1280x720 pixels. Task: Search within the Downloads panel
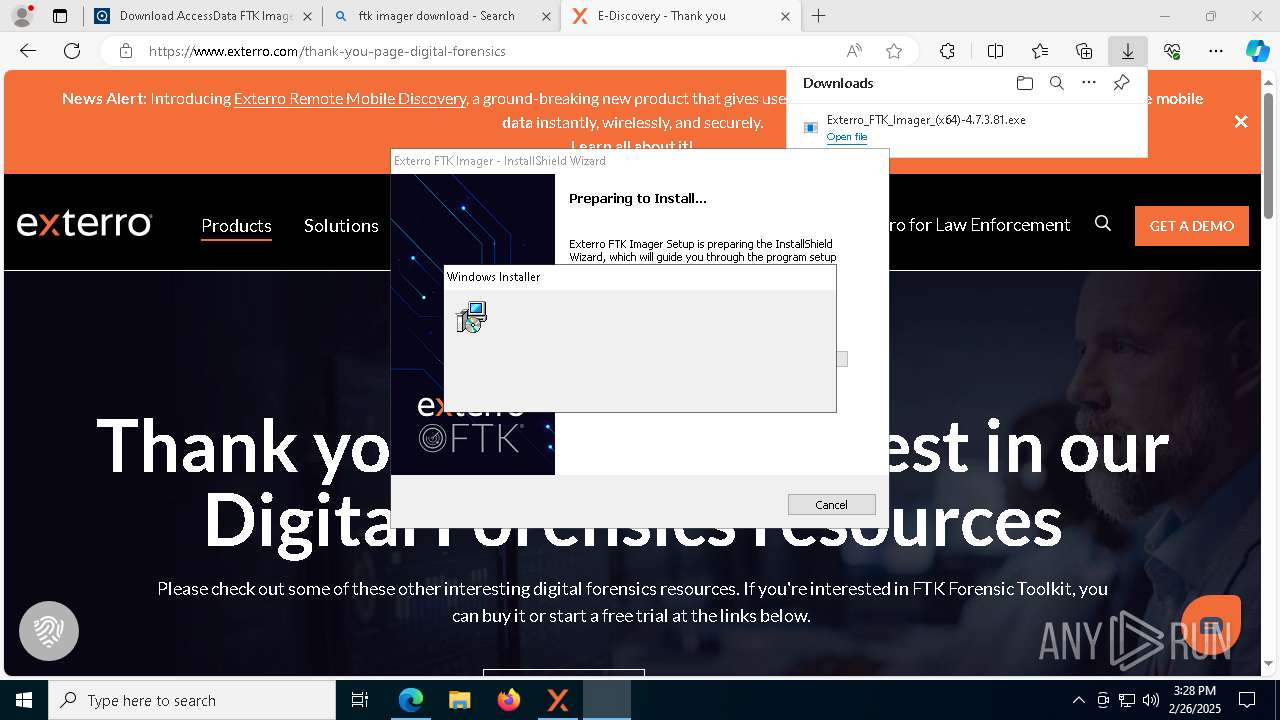pos(1056,83)
